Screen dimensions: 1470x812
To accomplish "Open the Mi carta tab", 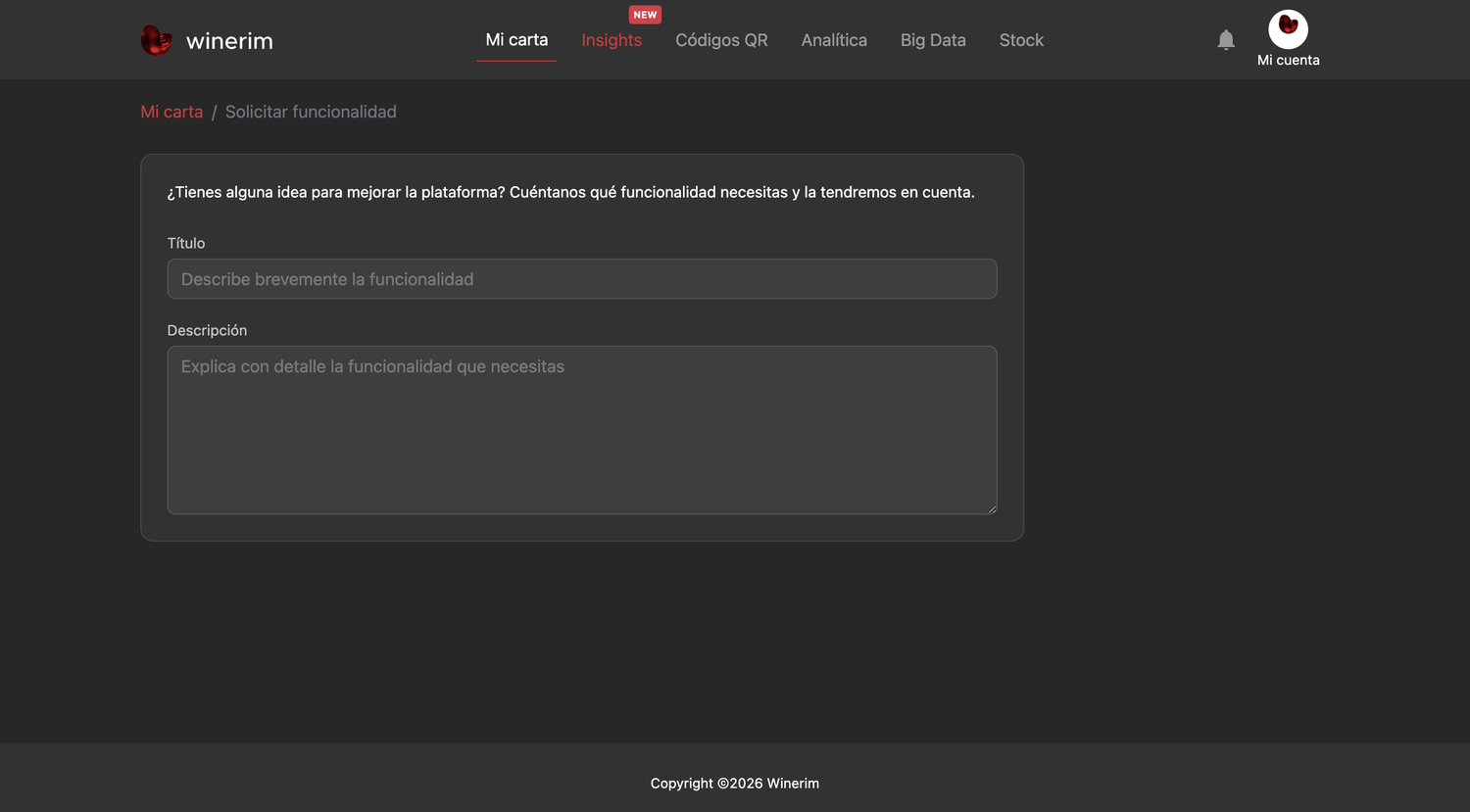I will [x=516, y=40].
